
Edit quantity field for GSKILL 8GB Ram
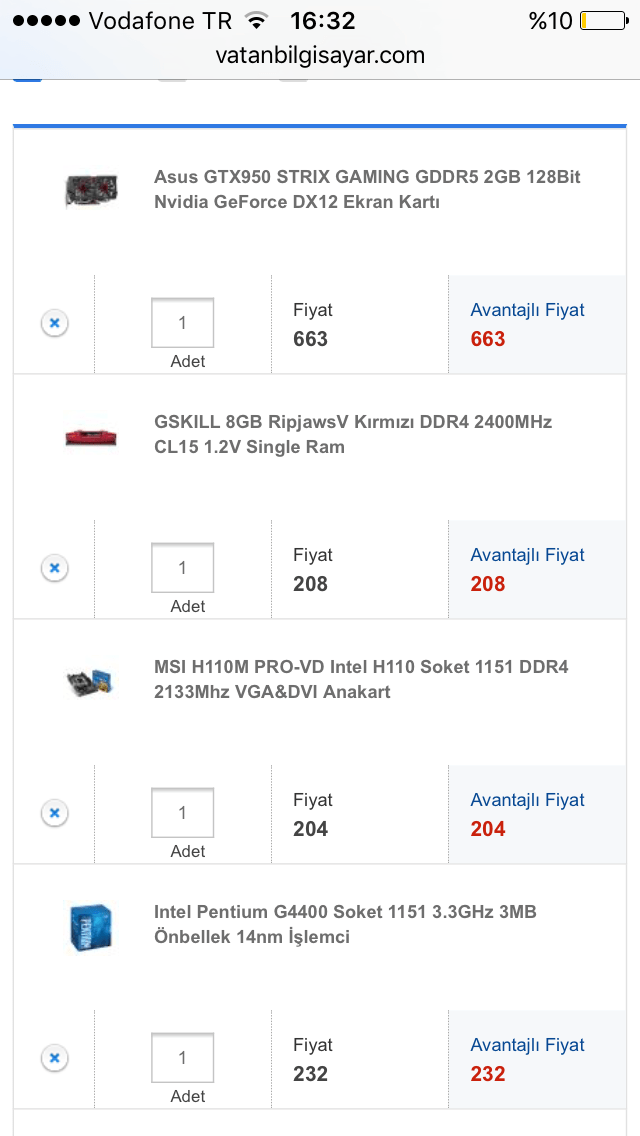[x=182, y=568]
